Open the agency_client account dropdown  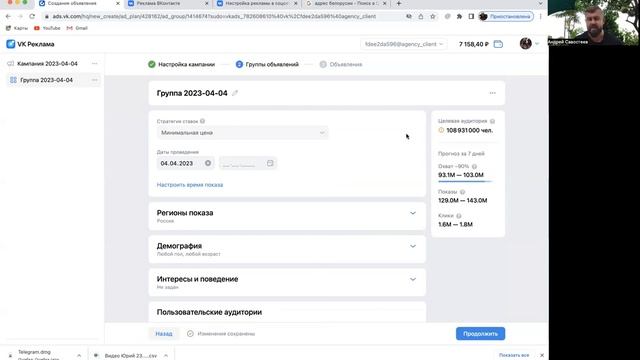tap(403, 44)
